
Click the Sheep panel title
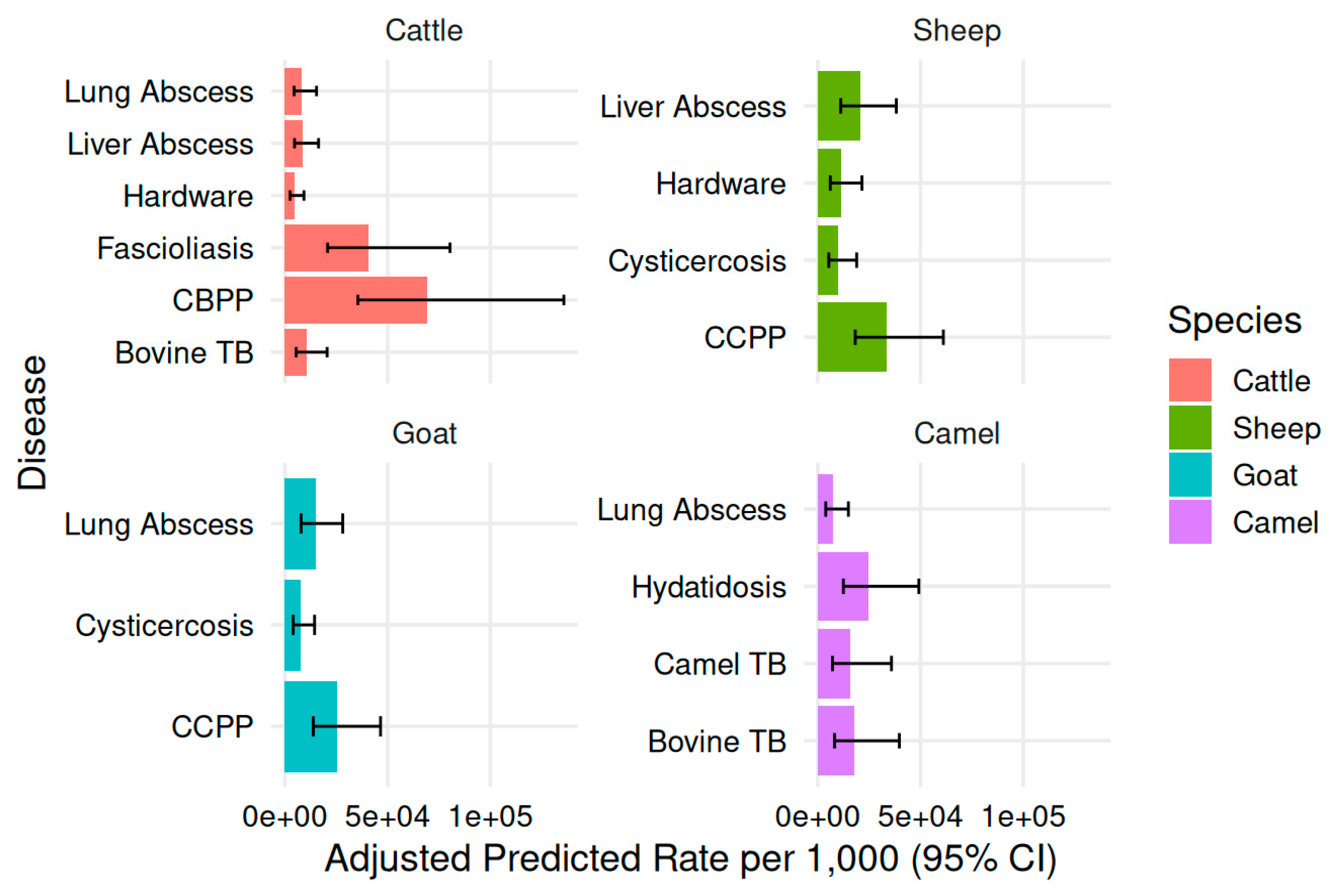pos(957,30)
